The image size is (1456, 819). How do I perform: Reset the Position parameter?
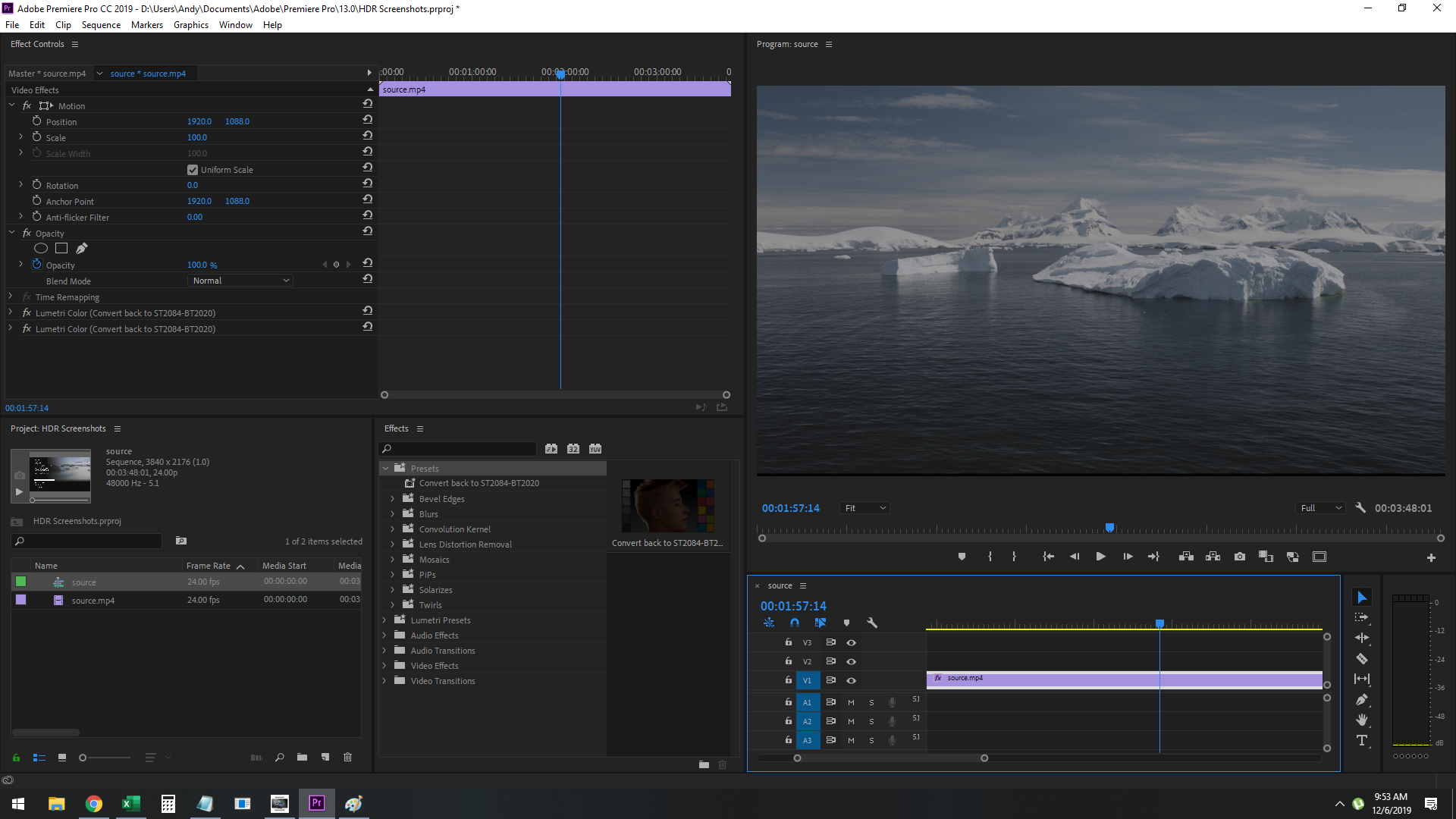(367, 120)
